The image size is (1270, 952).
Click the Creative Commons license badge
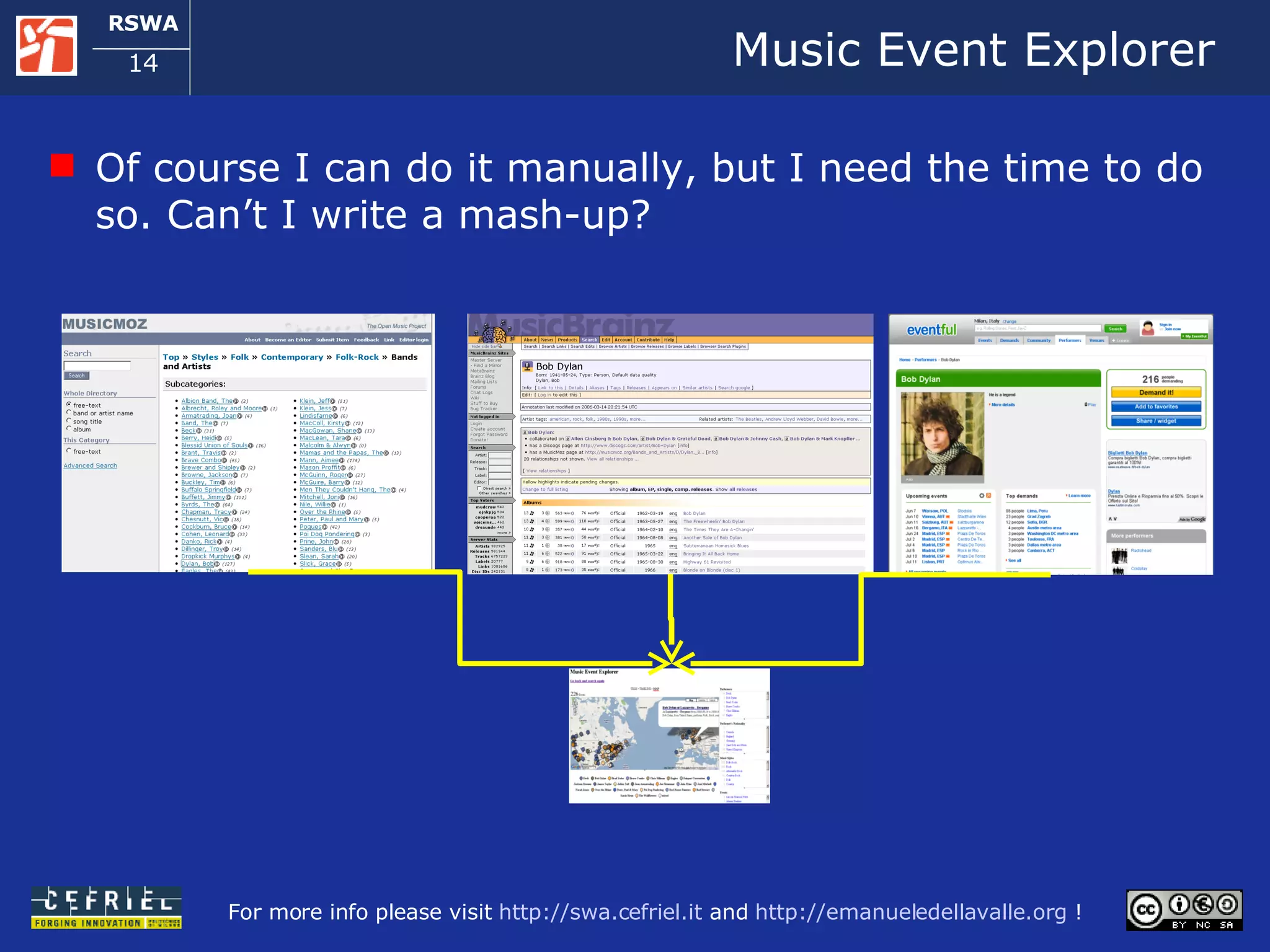(1184, 910)
